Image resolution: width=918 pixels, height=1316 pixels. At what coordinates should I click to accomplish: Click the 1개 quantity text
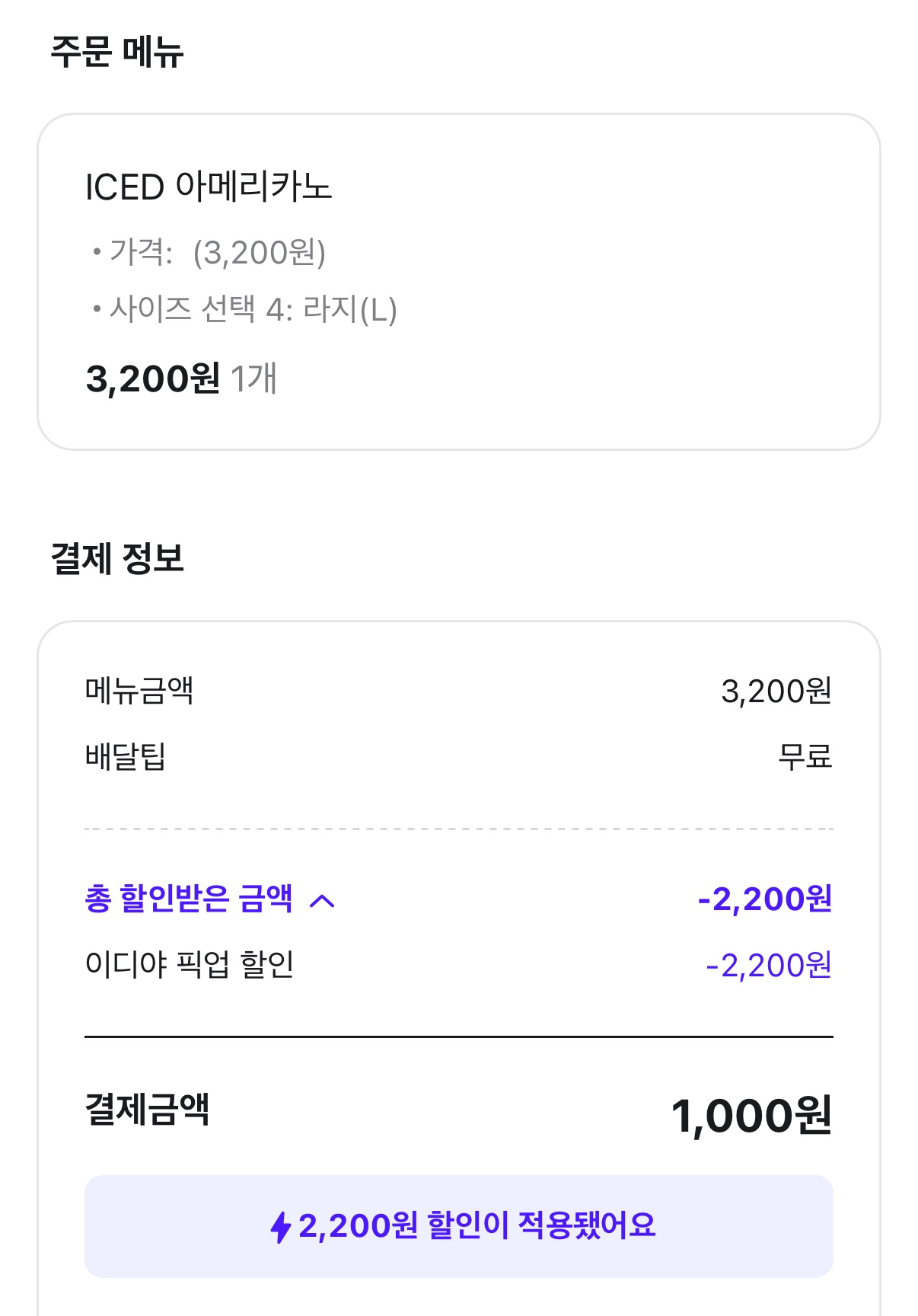(x=253, y=379)
